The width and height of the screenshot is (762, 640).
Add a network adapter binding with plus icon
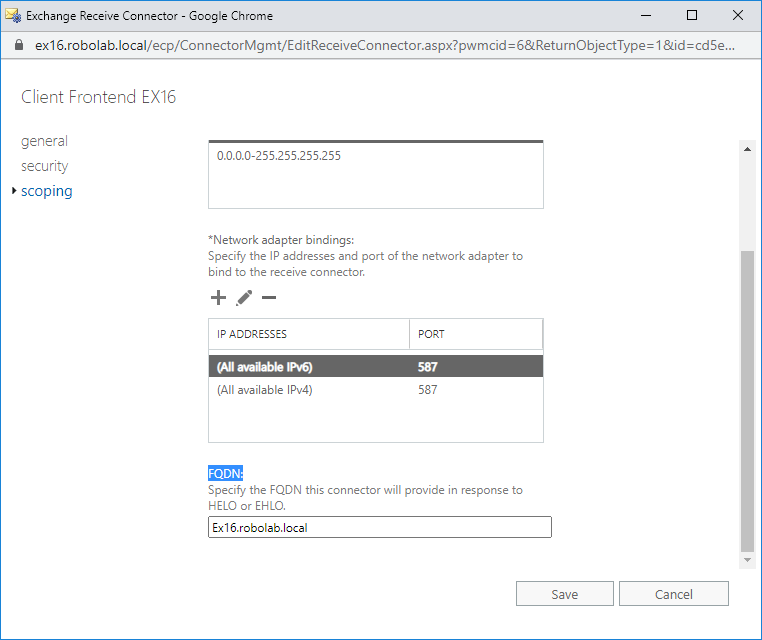(x=218, y=297)
